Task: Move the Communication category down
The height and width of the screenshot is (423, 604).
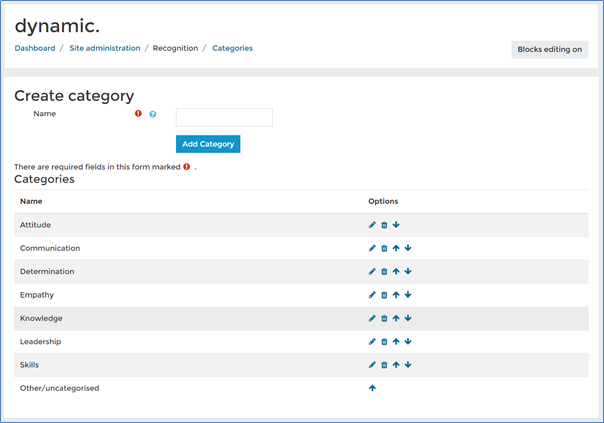Action: point(408,248)
